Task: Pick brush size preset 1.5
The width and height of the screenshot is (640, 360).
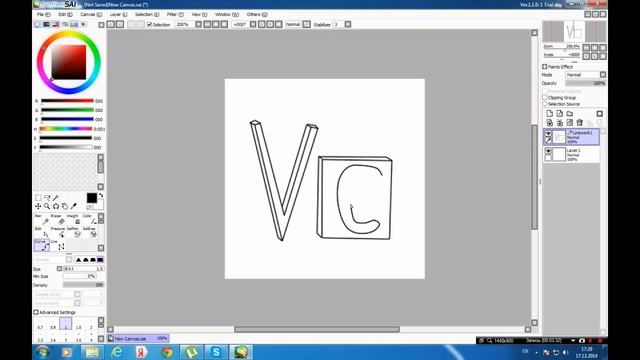Action: click(78, 324)
